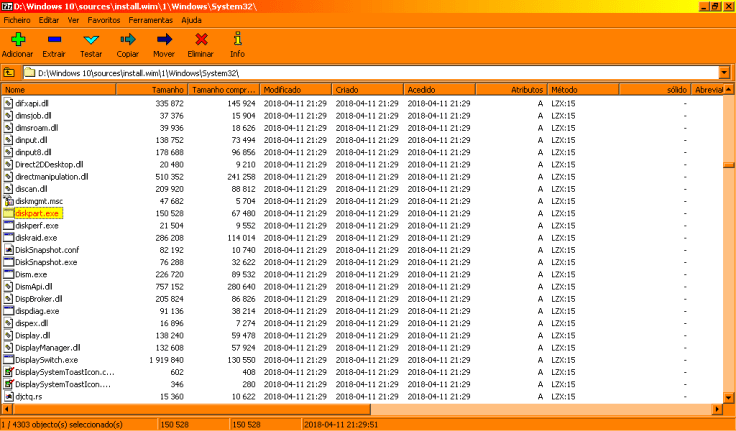This screenshot has width=736, height=431.
Task: Click the up-folder icon beside the path
Action: click(x=9, y=73)
